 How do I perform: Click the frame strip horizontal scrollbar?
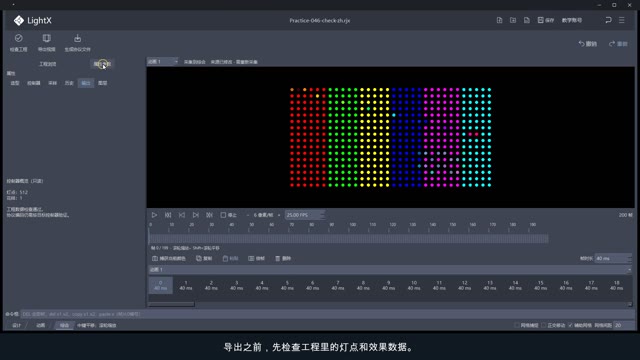point(171,304)
